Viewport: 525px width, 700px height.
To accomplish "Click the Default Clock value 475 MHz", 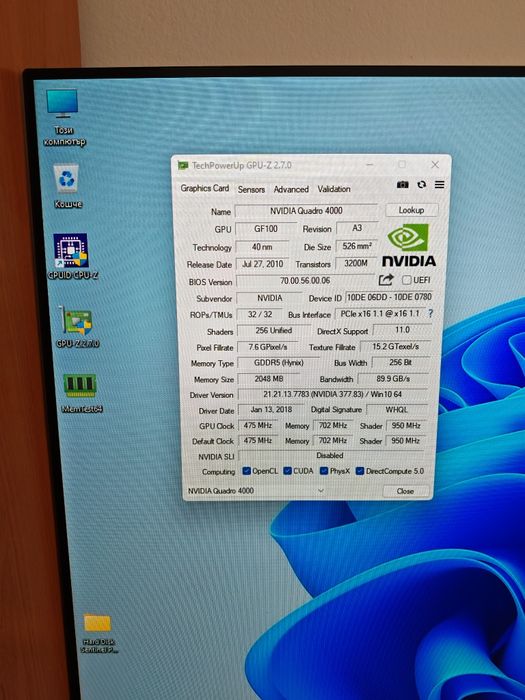I will 258,441.
